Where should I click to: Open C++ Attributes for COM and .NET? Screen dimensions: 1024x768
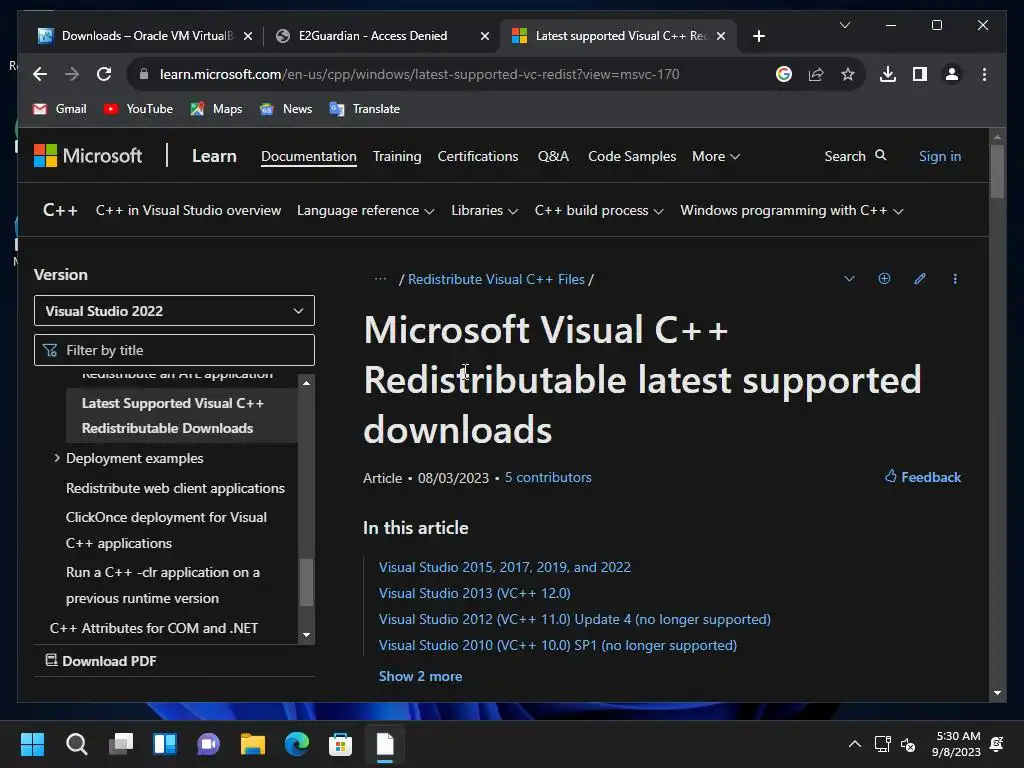(153, 628)
